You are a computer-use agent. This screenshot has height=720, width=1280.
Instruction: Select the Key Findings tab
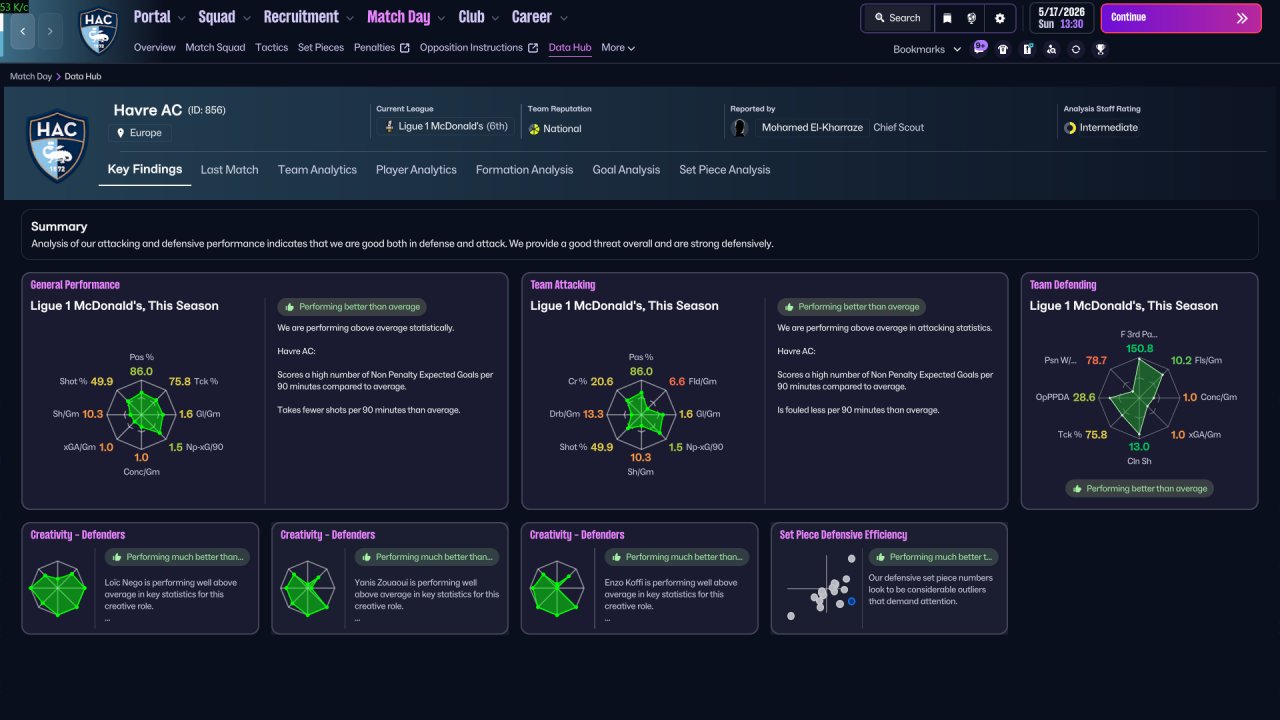point(145,169)
